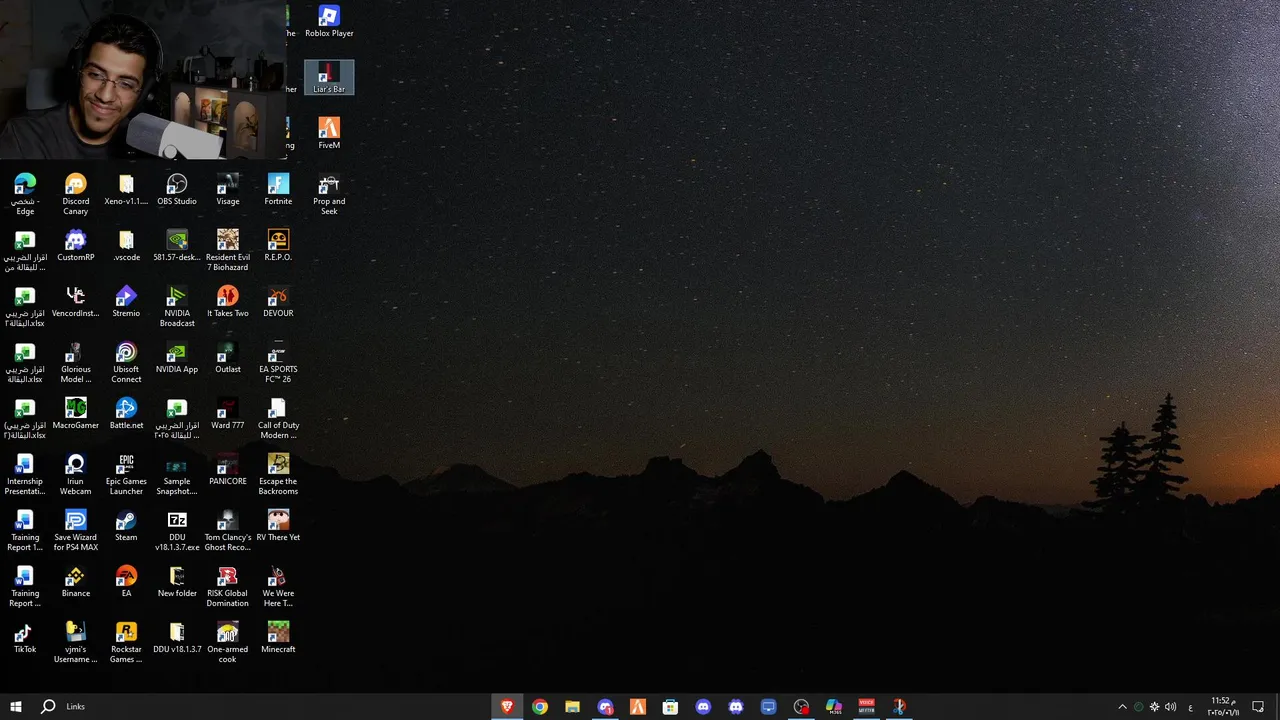Select the Ubisoft Connect desktop shortcut
The width and height of the screenshot is (1280, 720).
126,362
